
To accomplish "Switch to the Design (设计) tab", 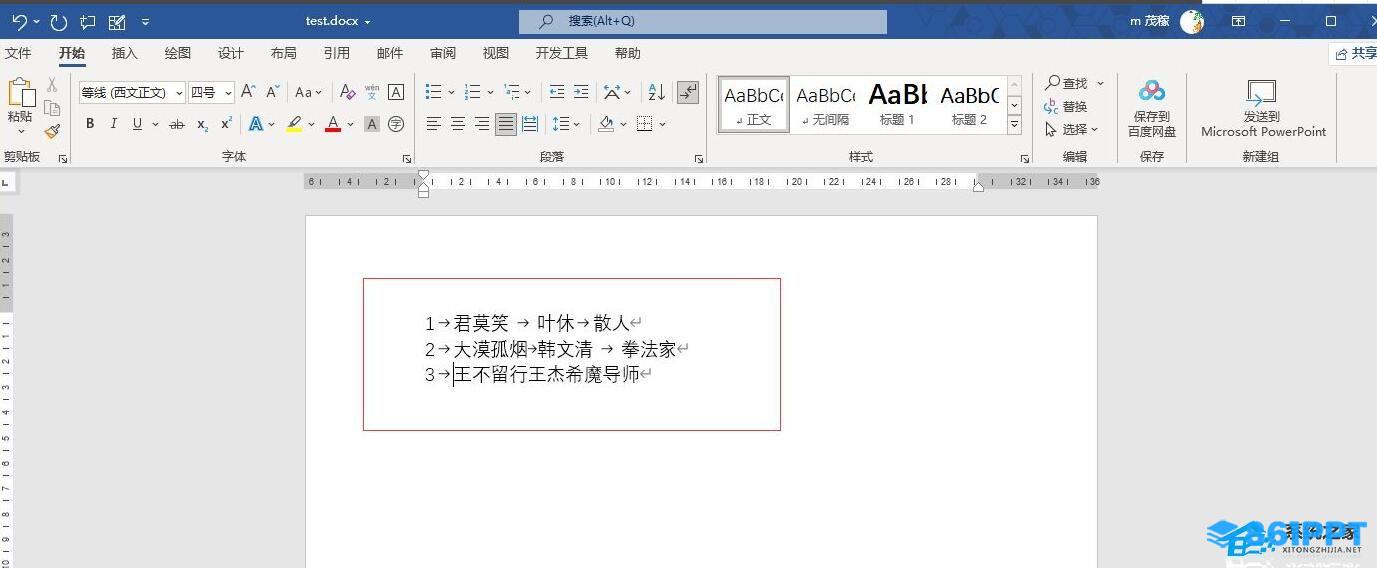I will [231, 53].
